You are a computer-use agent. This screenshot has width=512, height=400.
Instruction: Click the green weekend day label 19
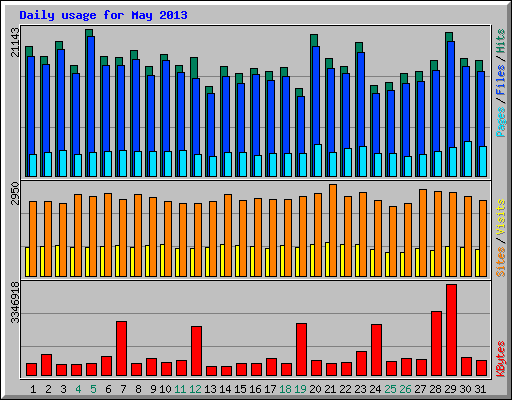[300, 389]
